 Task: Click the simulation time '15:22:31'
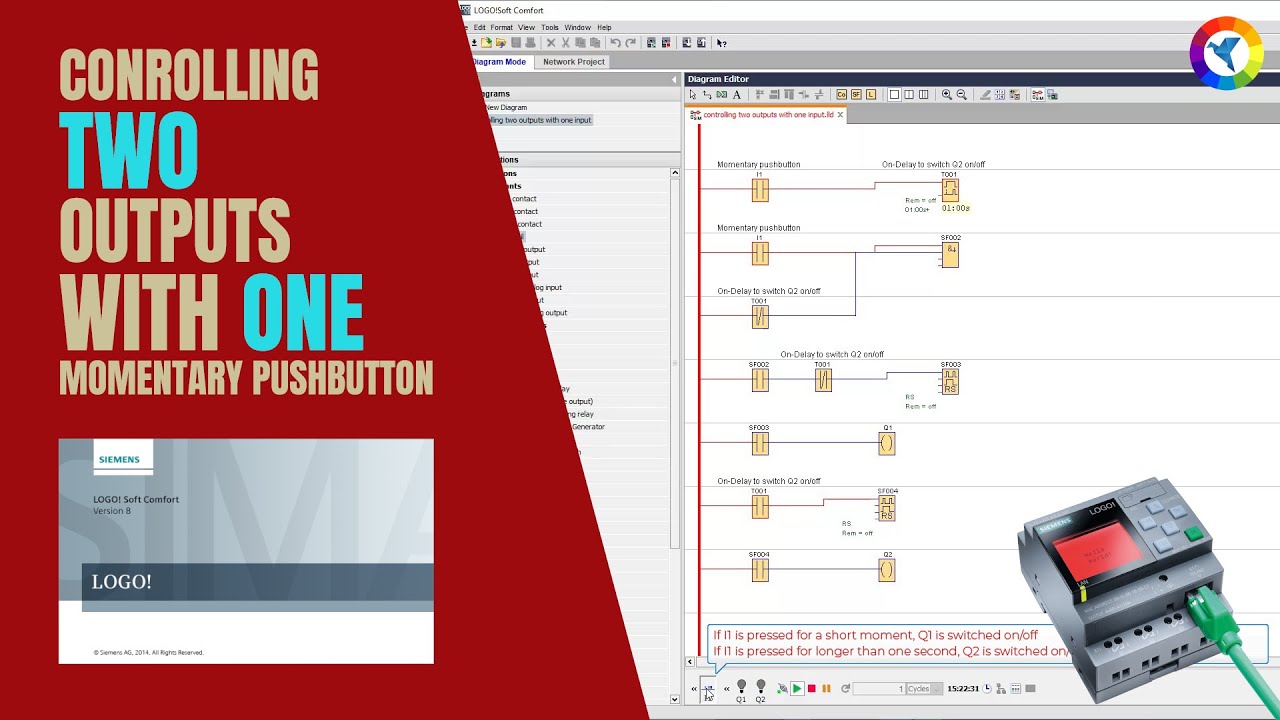pos(963,689)
